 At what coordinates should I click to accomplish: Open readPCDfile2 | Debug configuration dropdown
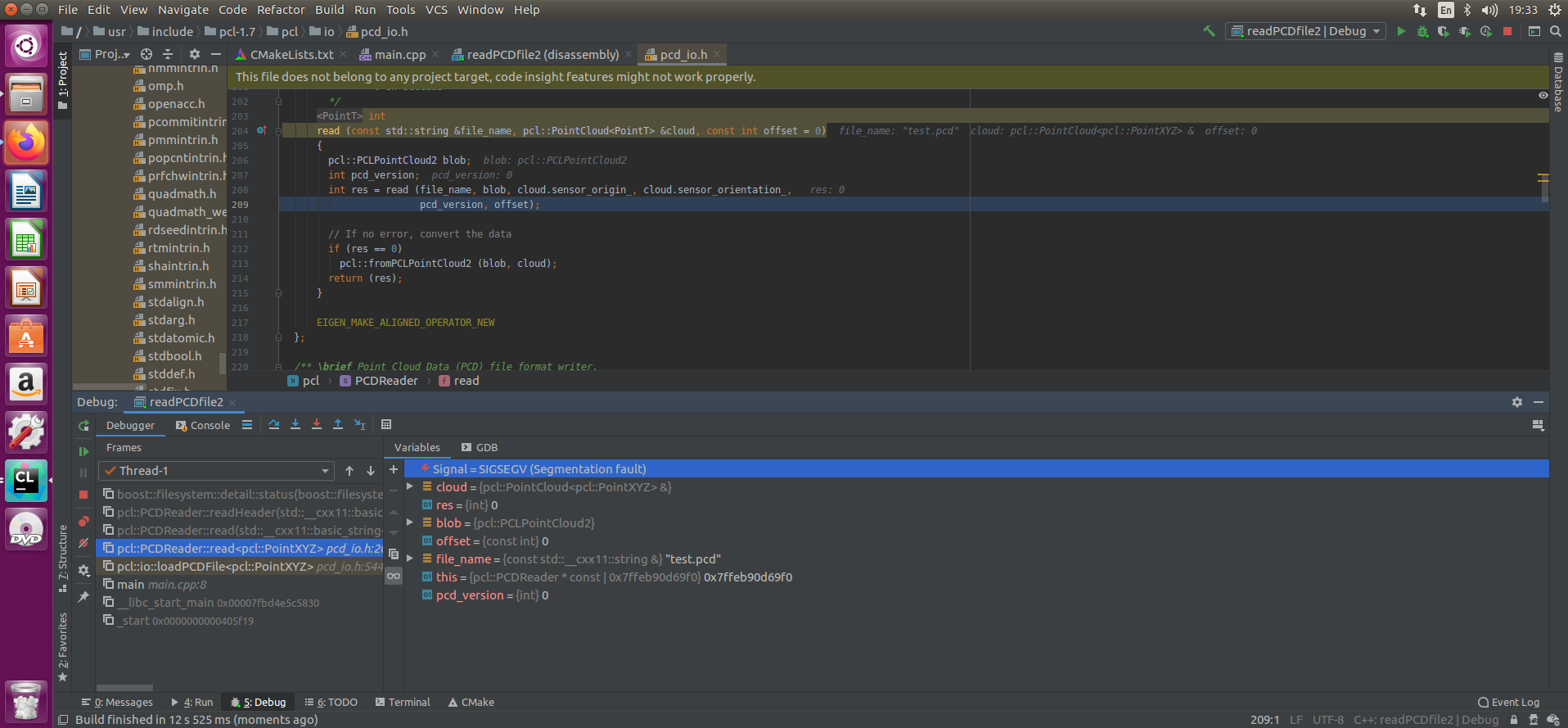click(1305, 31)
